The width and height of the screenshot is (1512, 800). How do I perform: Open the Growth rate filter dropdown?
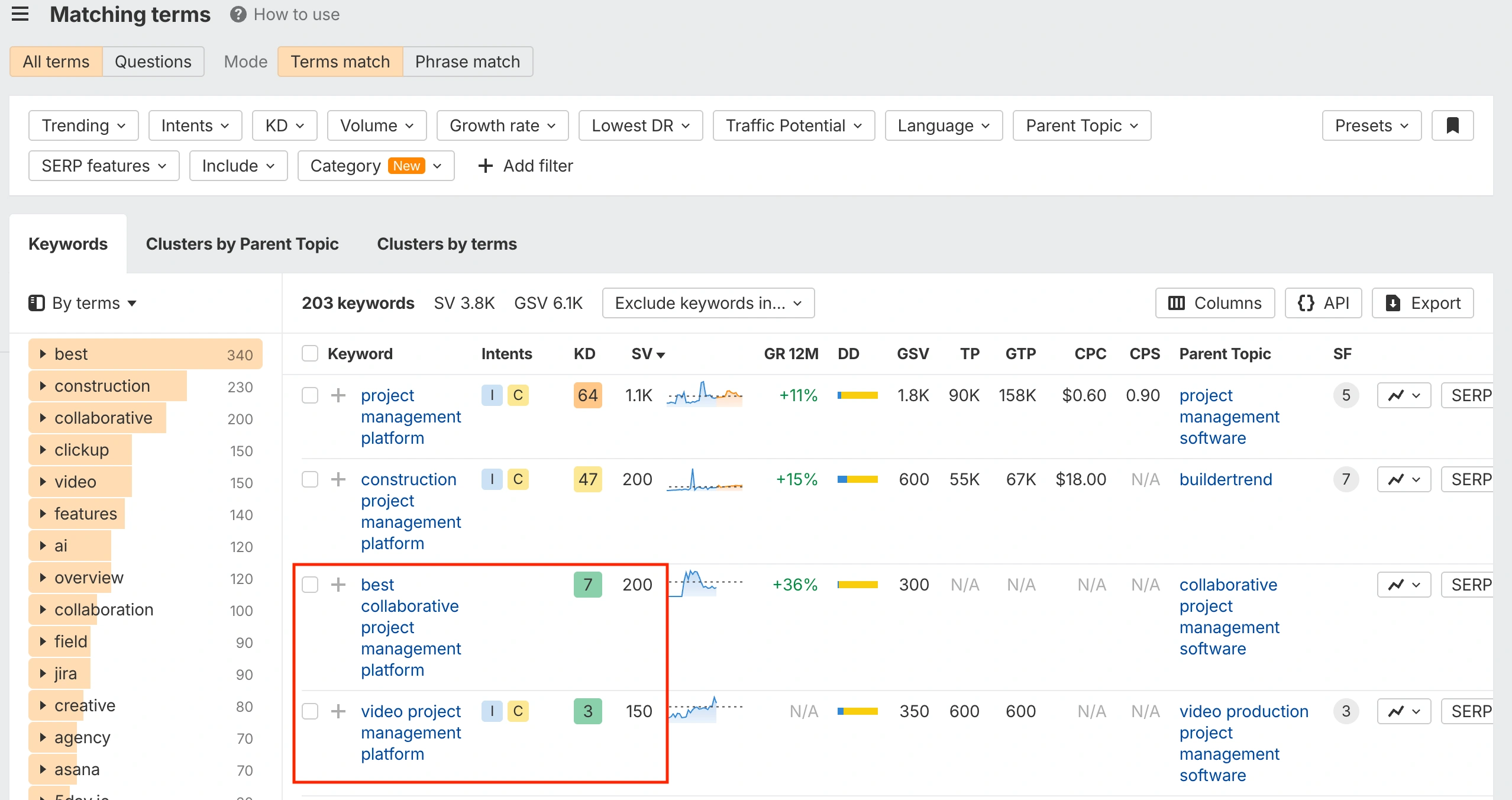pos(503,125)
